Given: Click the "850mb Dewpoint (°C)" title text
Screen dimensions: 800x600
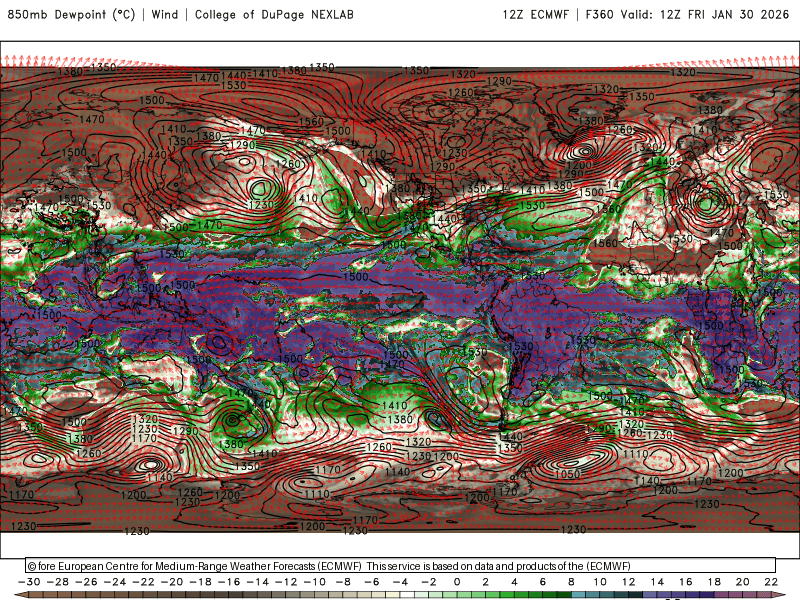Looking at the screenshot, I should (71, 14).
